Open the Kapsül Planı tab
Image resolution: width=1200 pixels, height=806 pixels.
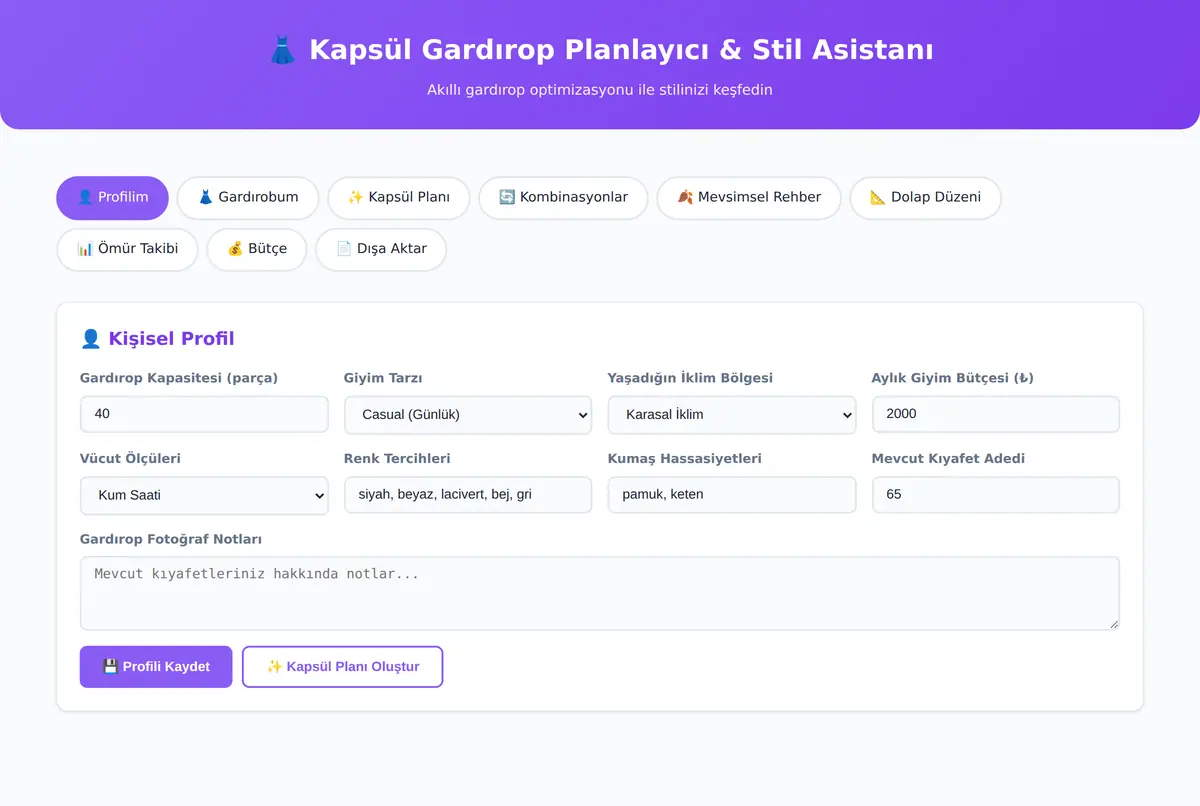pyautogui.click(x=398, y=198)
